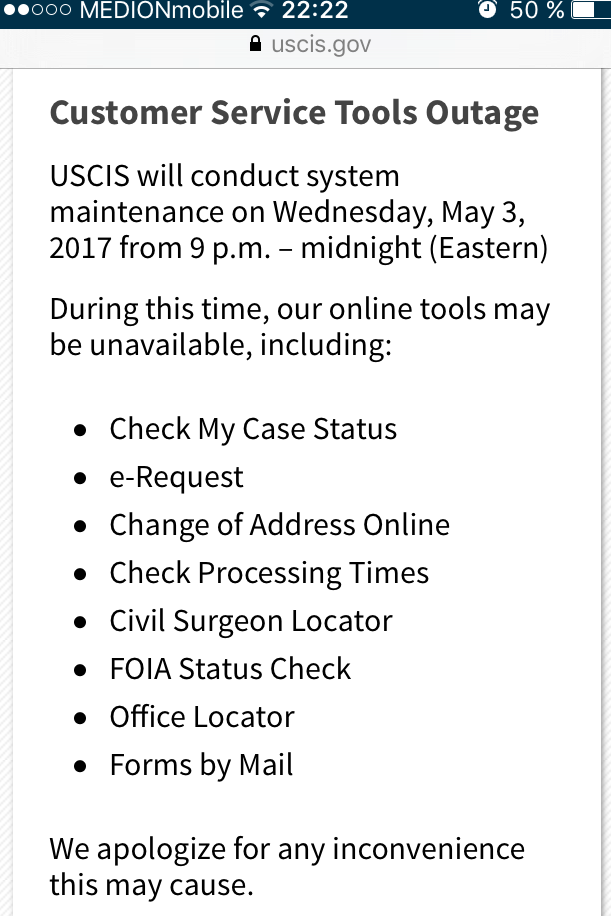611x916 pixels.
Task: Tap the Customer Service Tools Outage heading
Action: pos(294,113)
